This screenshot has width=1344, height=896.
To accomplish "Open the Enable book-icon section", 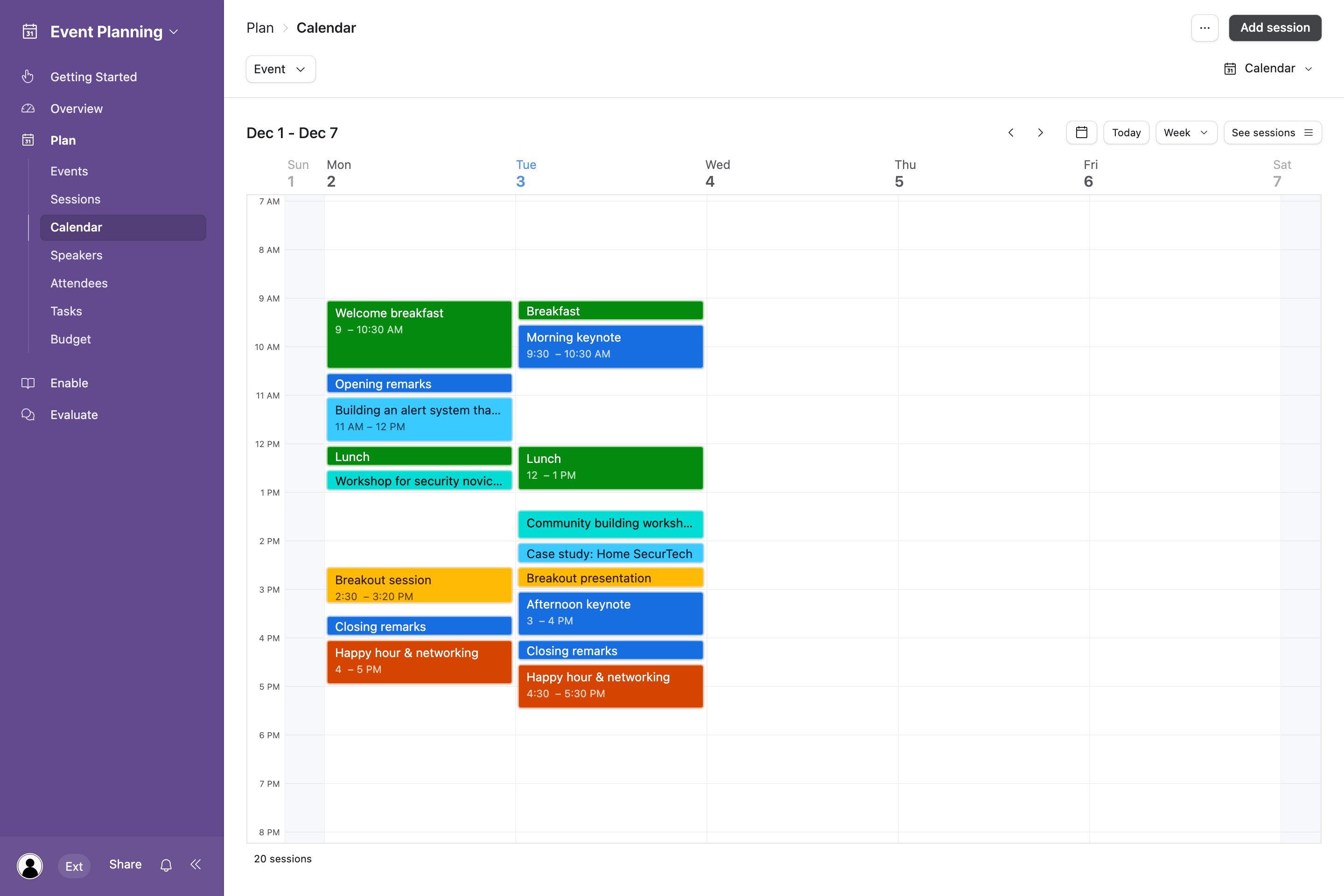I will [x=69, y=383].
